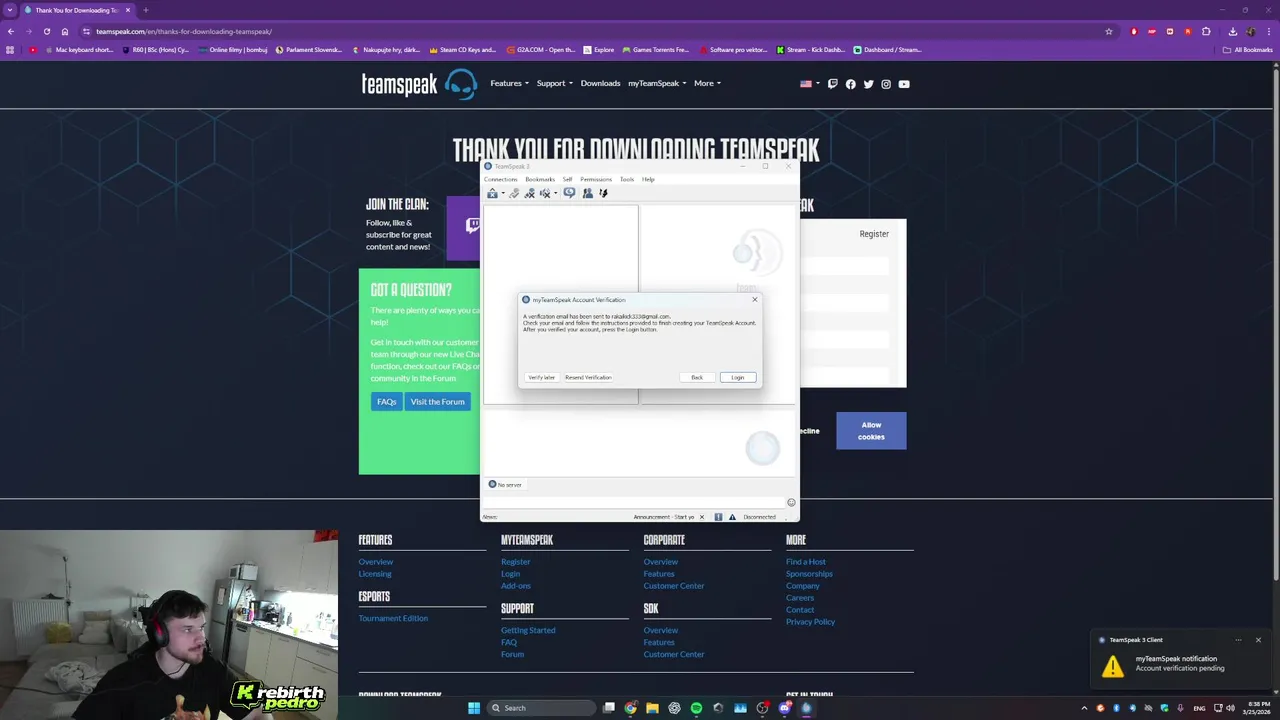Open Licensing link in Features footer
The image size is (1280, 720).
375,574
